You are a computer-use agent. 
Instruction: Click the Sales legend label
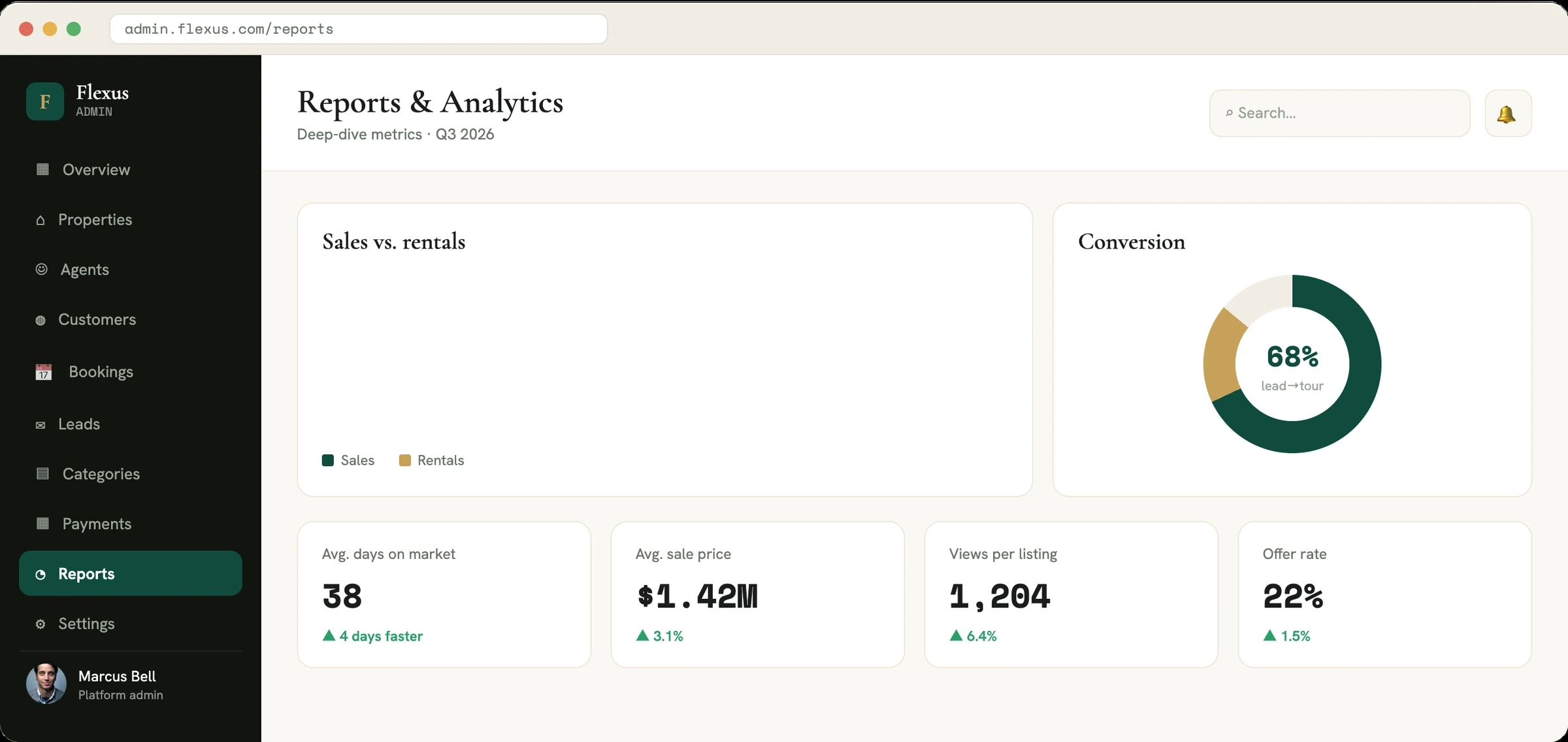tap(357, 460)
